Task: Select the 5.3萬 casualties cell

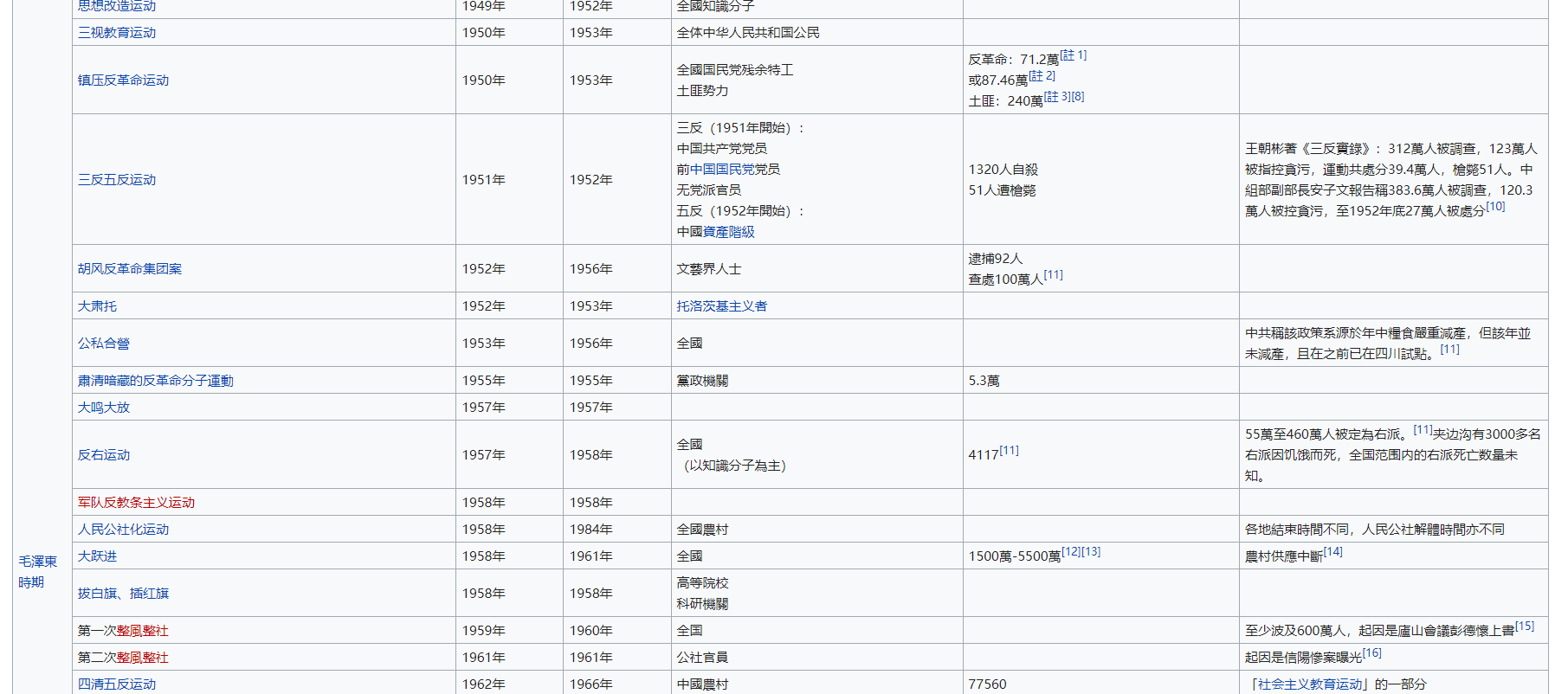Action: 1100,381
